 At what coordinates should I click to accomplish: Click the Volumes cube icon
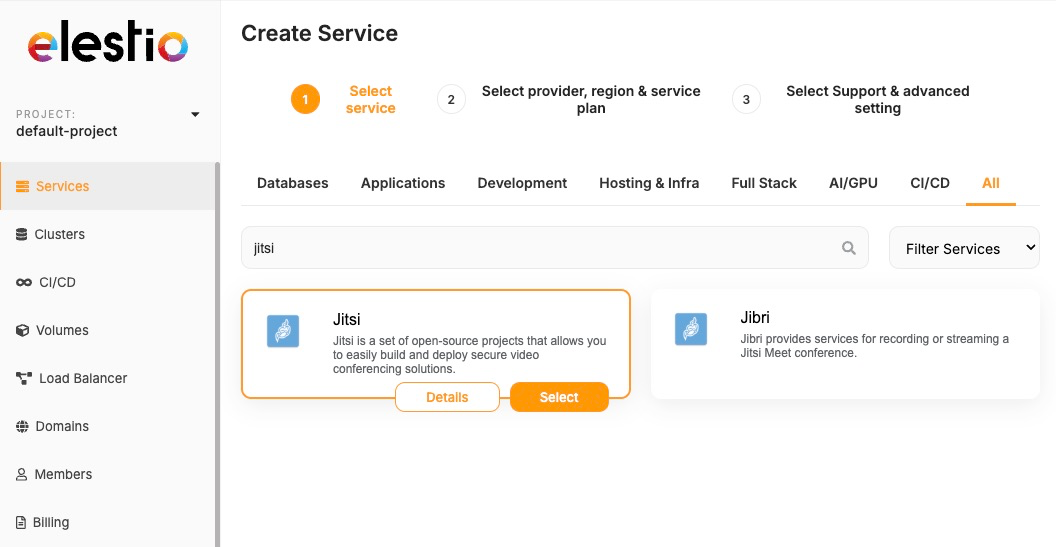[x=22, y=330]
